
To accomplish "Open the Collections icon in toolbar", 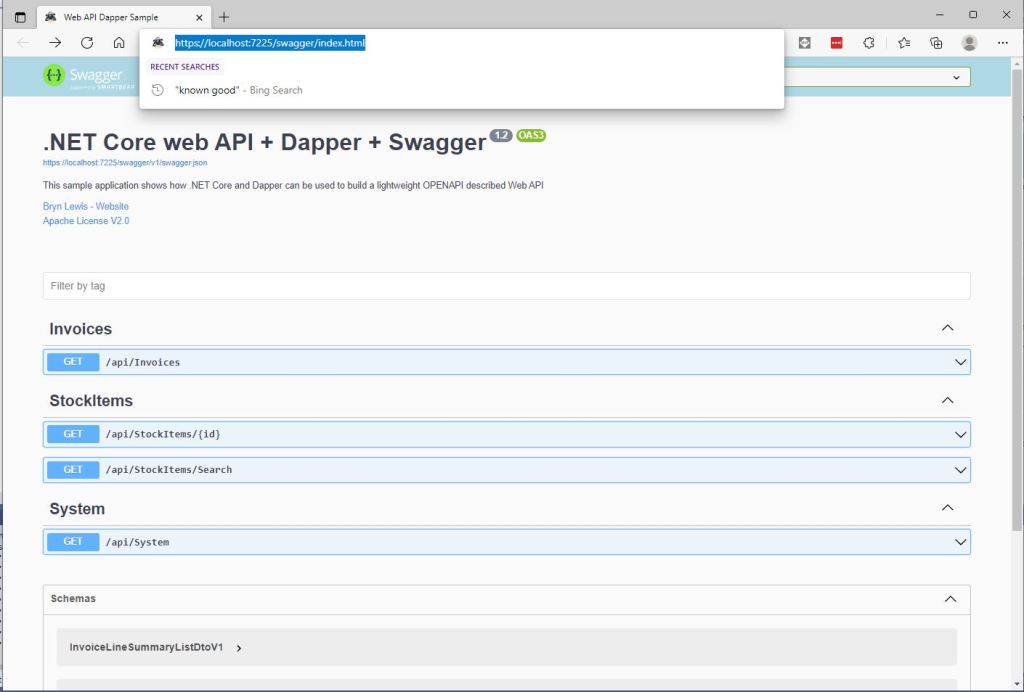I will point(936,43).
